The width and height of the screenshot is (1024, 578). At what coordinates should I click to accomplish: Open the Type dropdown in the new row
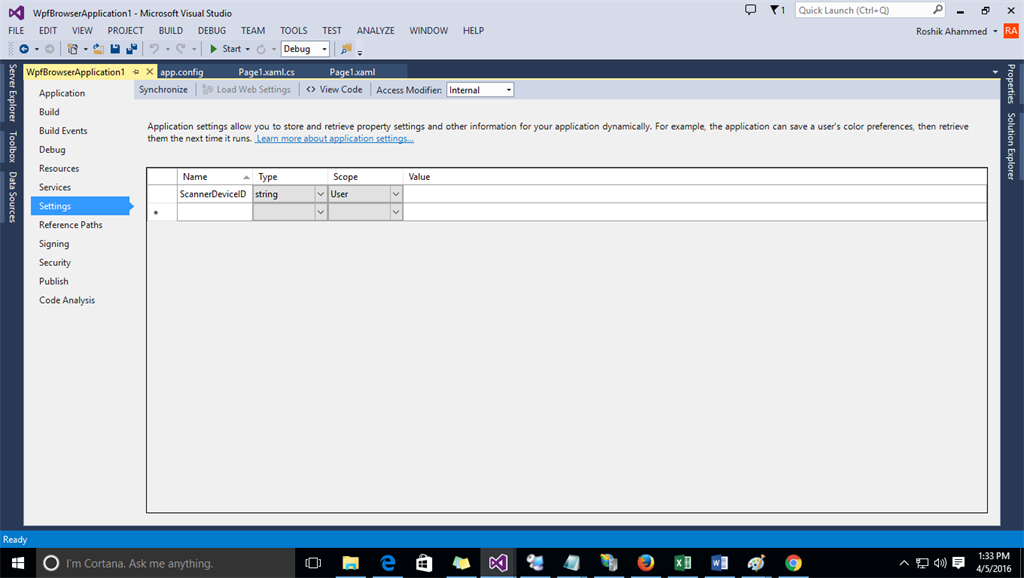pos(321,212)
